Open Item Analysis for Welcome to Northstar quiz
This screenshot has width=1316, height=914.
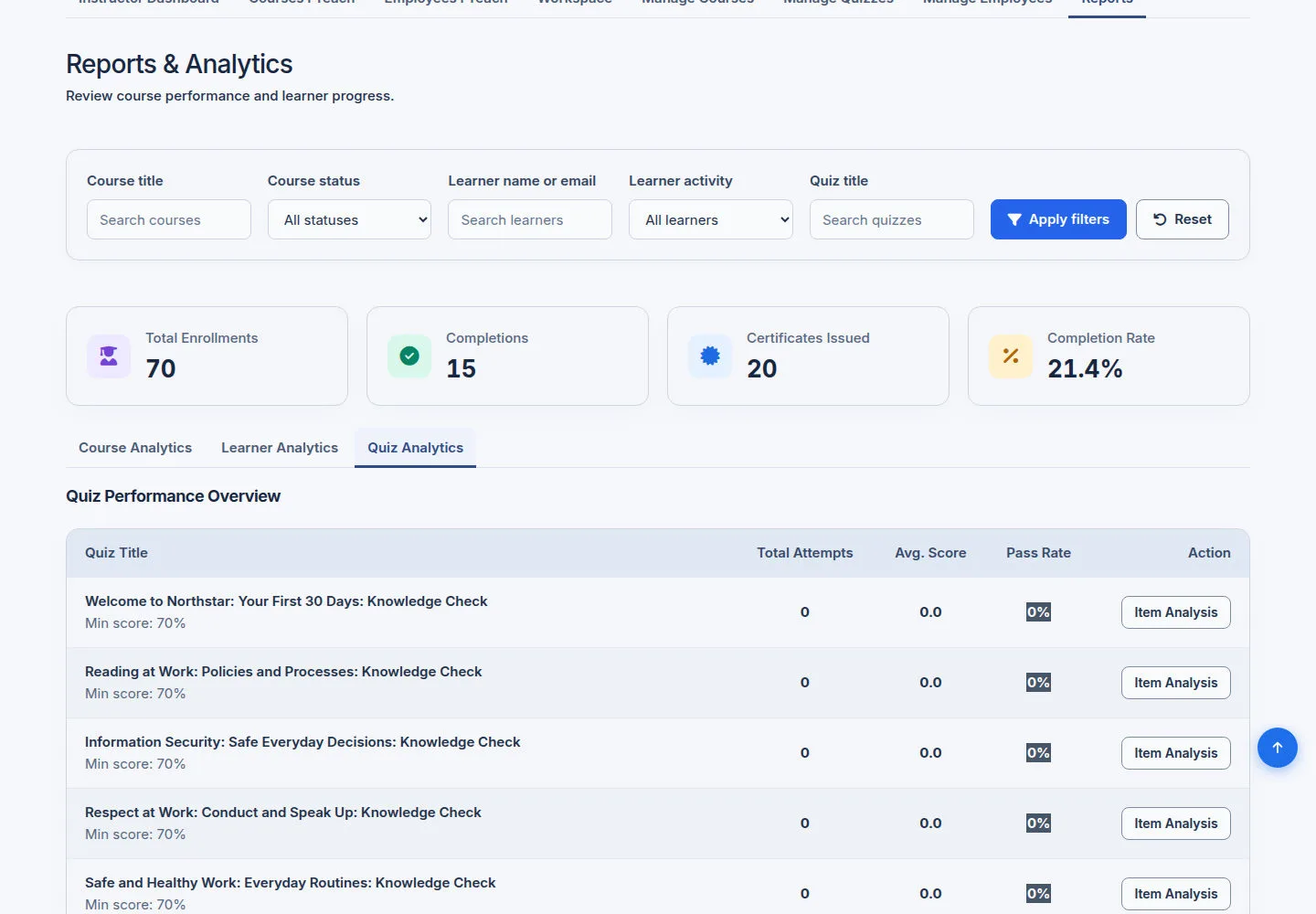click(1176, 612)
